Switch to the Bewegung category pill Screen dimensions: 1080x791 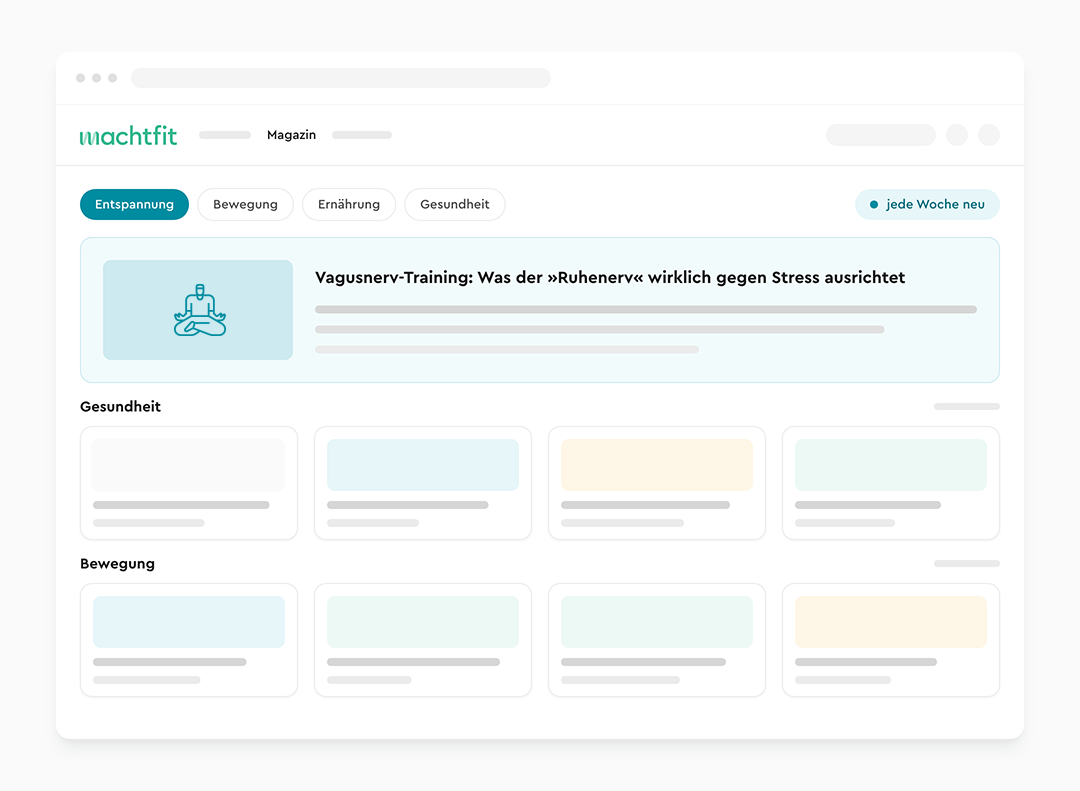(245, 205)
